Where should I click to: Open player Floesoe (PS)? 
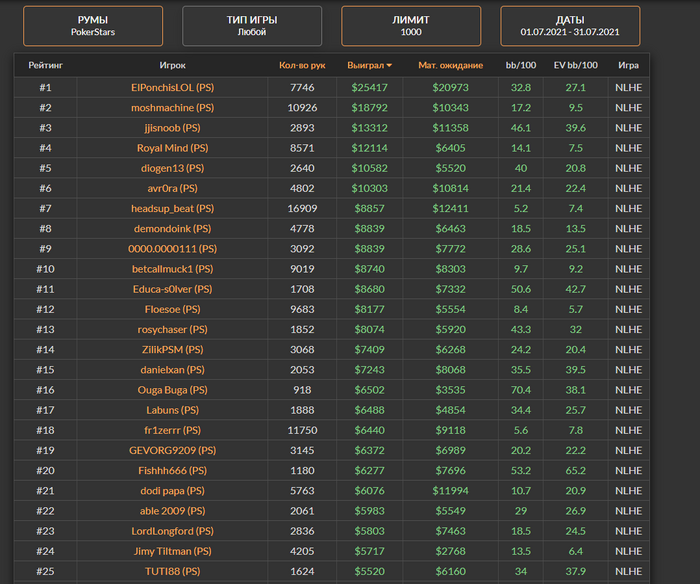(172, 309)
